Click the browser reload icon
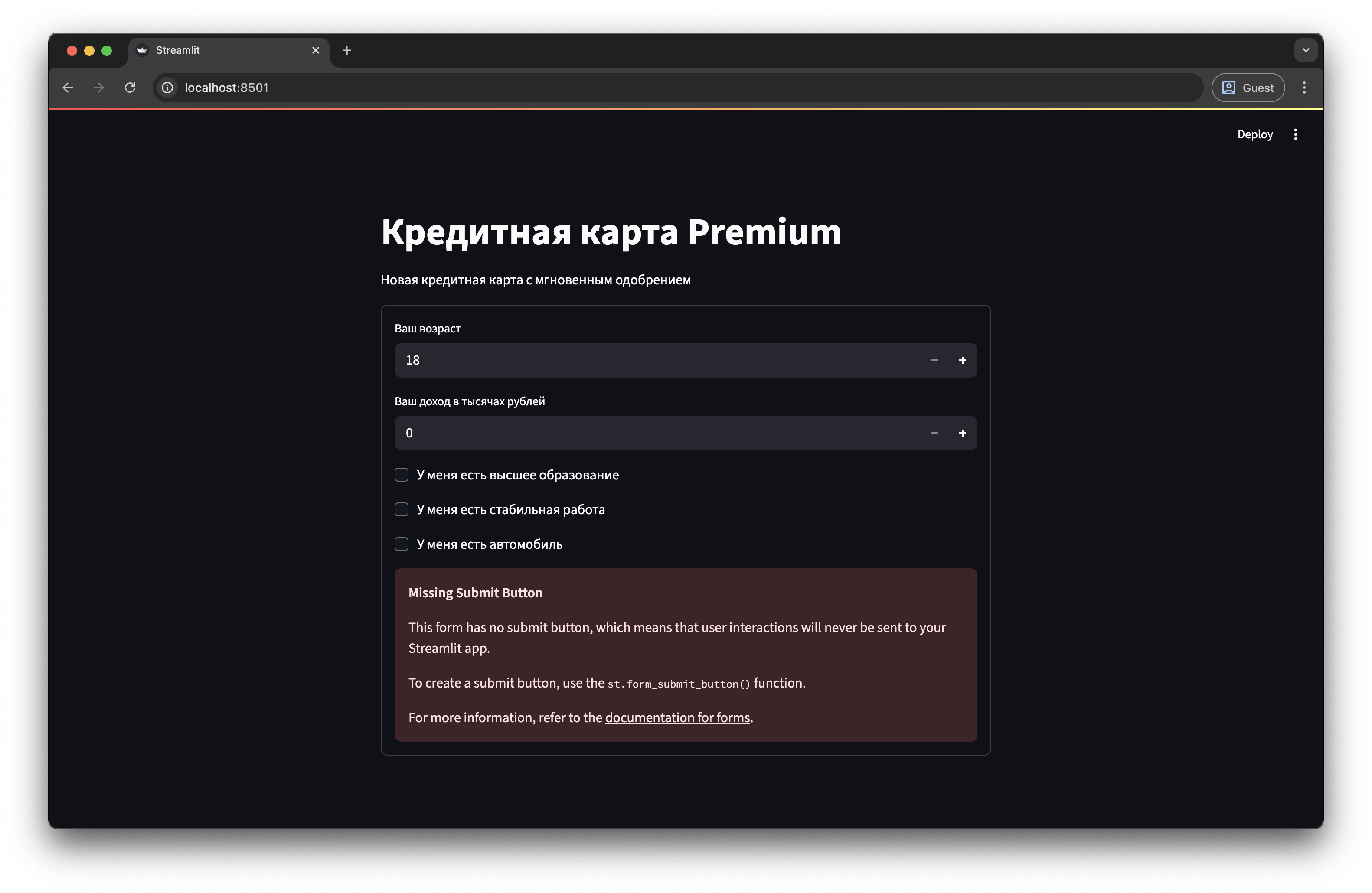This screenshot has height=893, width=1372. point(130,88)
